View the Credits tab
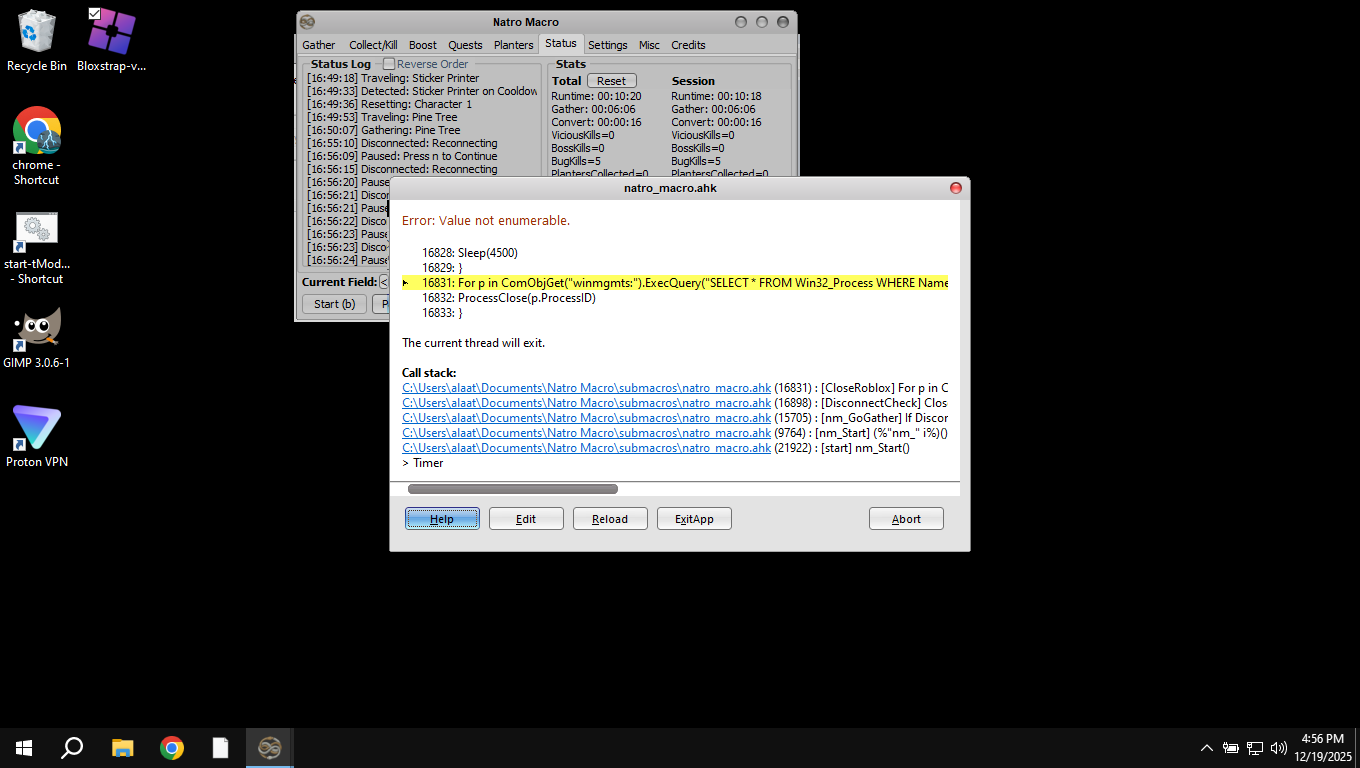The height and width of the screenshot is (768, 1360). click(688, 45)
